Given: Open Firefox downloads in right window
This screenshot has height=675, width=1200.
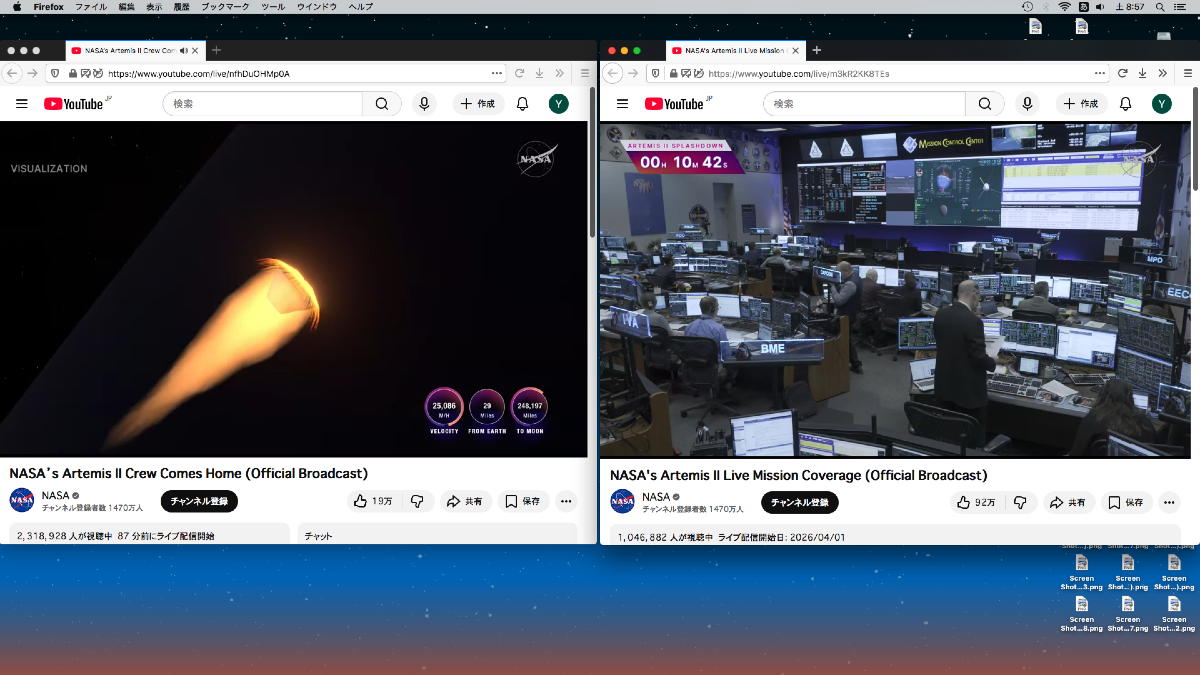Looking at the screenshot, I should click(1142, 73).
